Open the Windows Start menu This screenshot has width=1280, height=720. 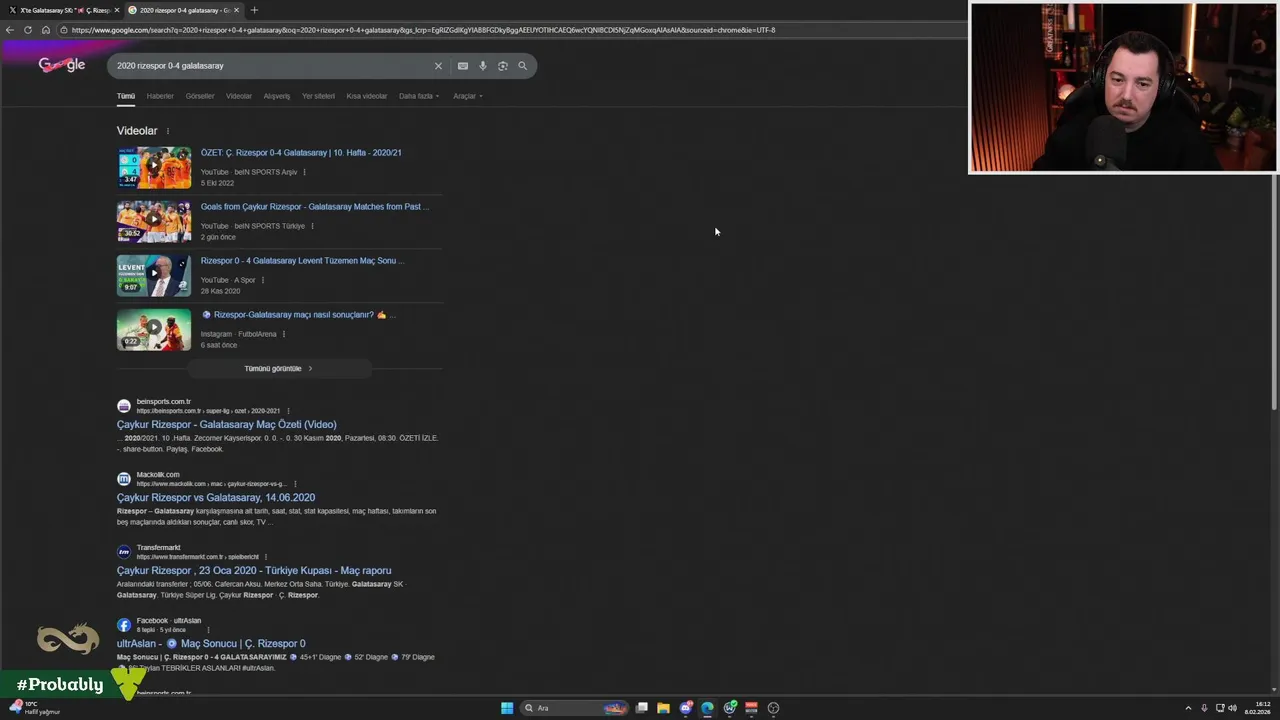coord(507,708)
